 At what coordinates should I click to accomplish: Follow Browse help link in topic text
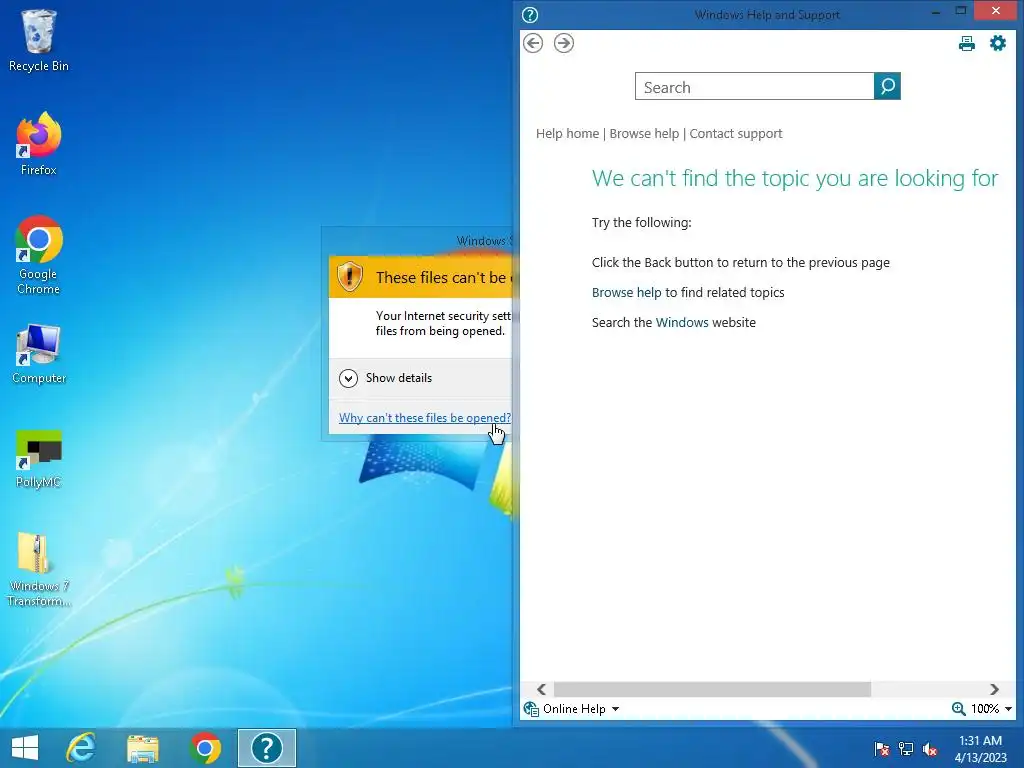(626, 293)
